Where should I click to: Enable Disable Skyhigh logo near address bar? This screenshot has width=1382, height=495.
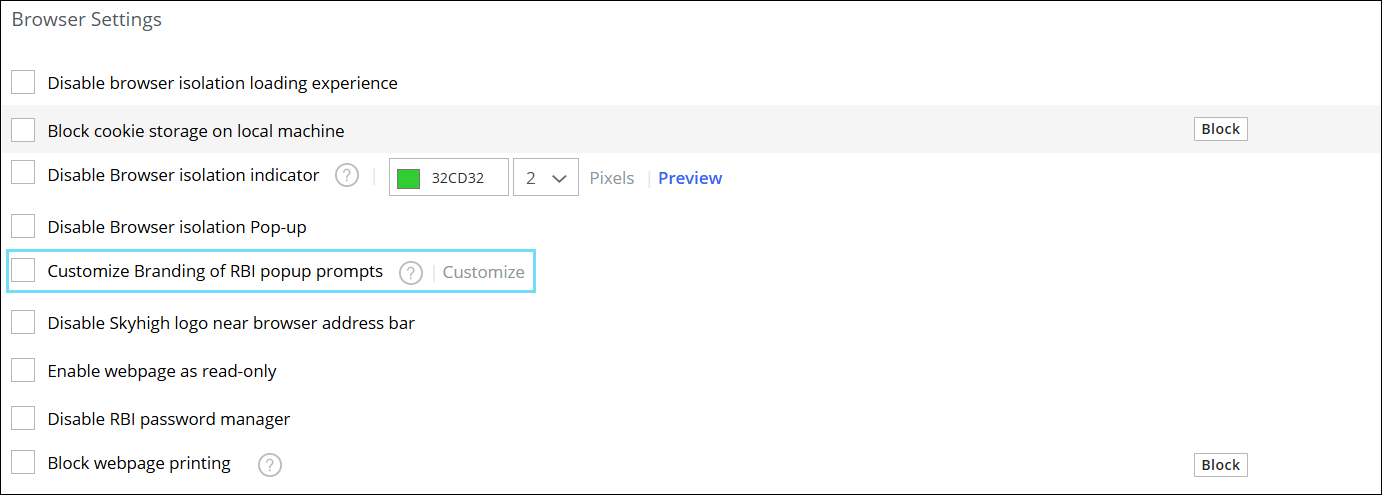click(x=23, y=323)
